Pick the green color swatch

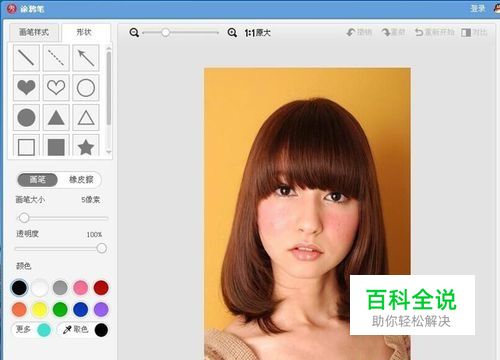coord(60,309)
